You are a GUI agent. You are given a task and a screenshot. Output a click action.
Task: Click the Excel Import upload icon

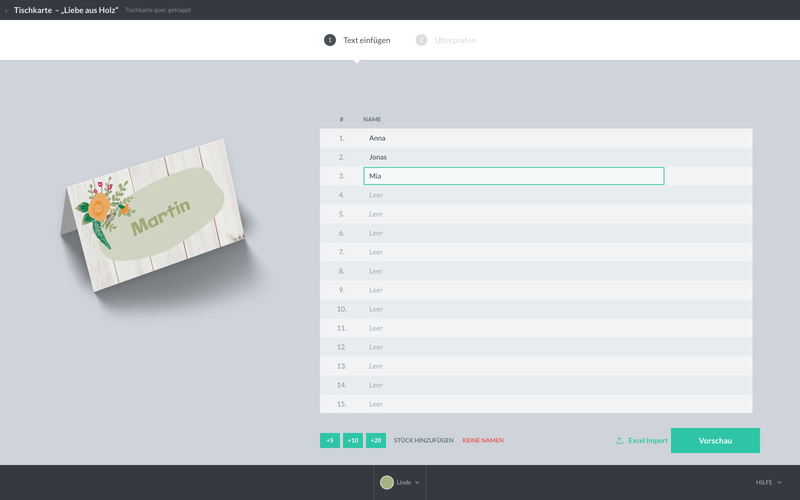pyautogui.click(x=619, y=440)
